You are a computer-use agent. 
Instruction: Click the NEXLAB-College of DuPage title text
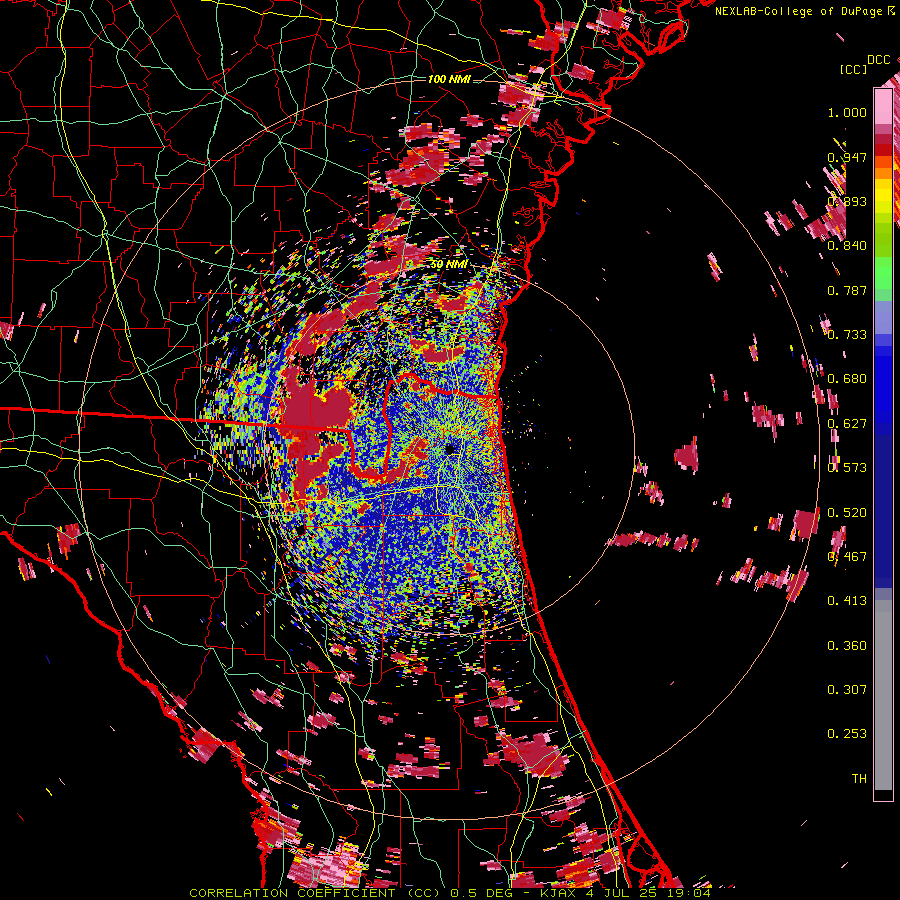(x=804, y=11)
